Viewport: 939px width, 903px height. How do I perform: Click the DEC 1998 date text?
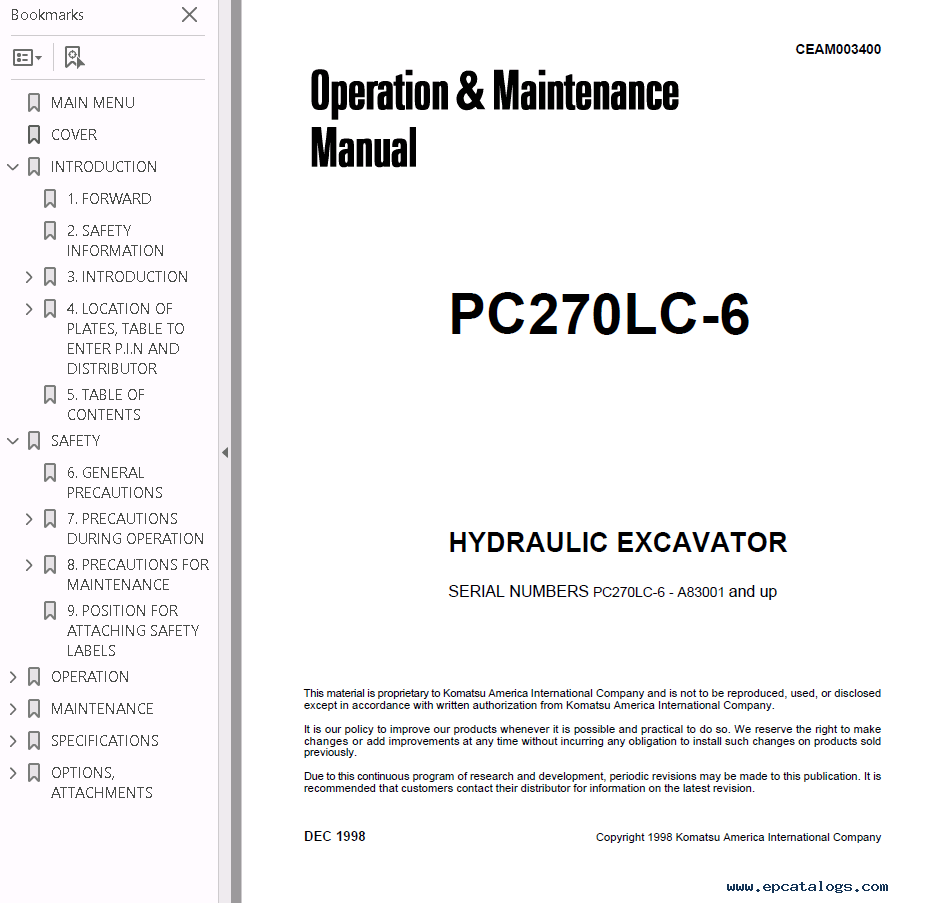(x=334, y=837)
